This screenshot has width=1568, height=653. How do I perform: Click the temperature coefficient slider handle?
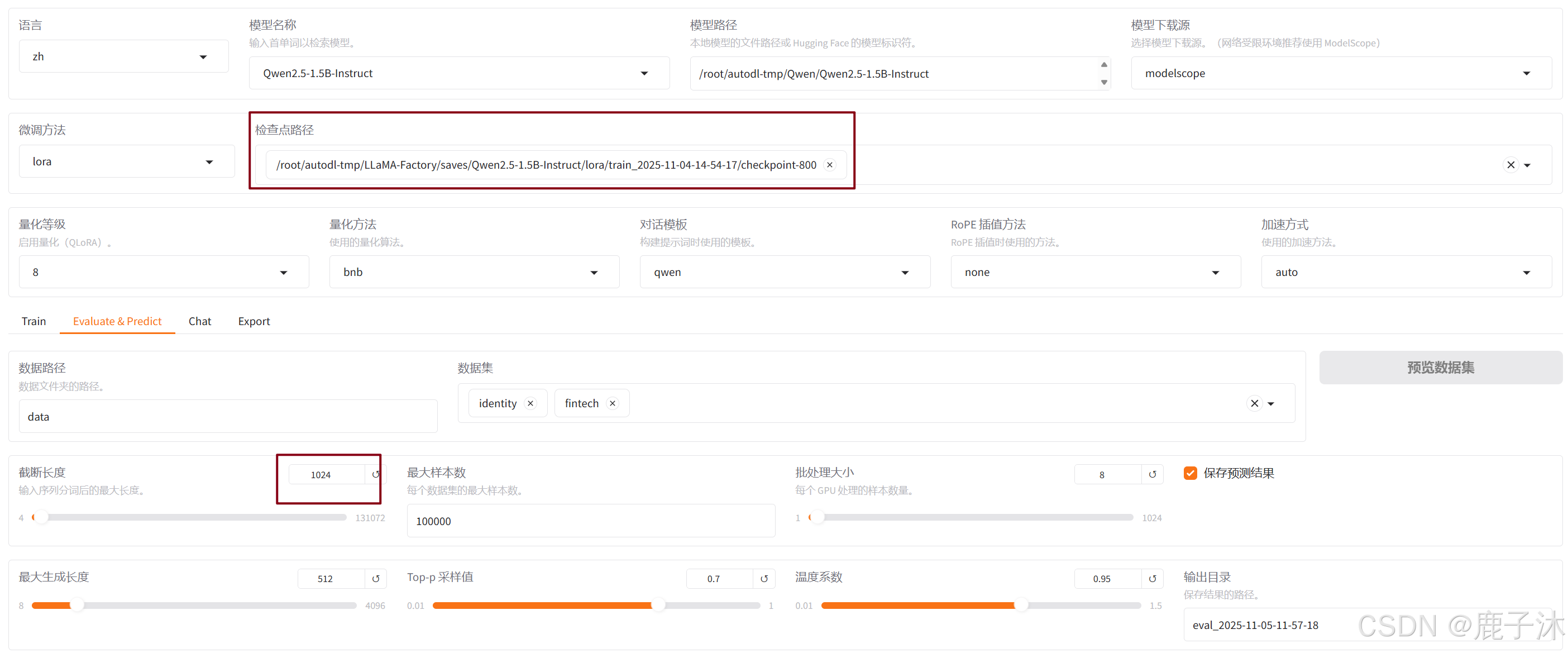point(1021,606)
